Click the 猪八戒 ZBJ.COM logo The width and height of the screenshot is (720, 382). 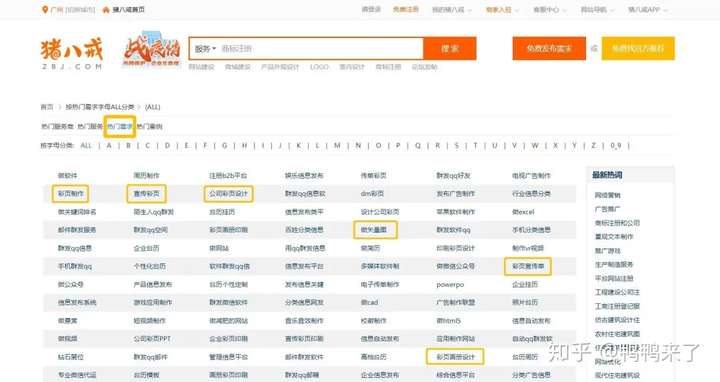pyautogui.click(x=72, y=54)
